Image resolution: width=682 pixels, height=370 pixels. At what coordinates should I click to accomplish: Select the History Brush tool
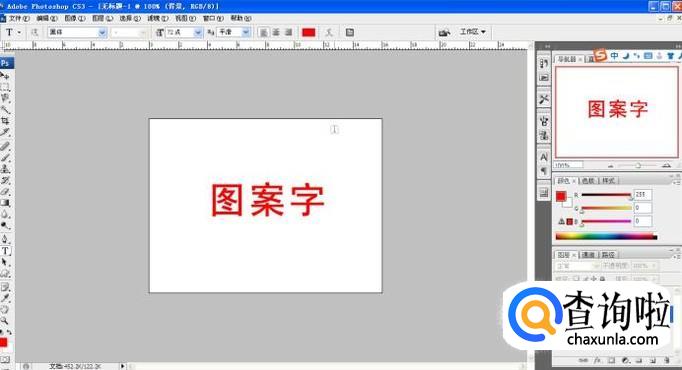[5, 180]
